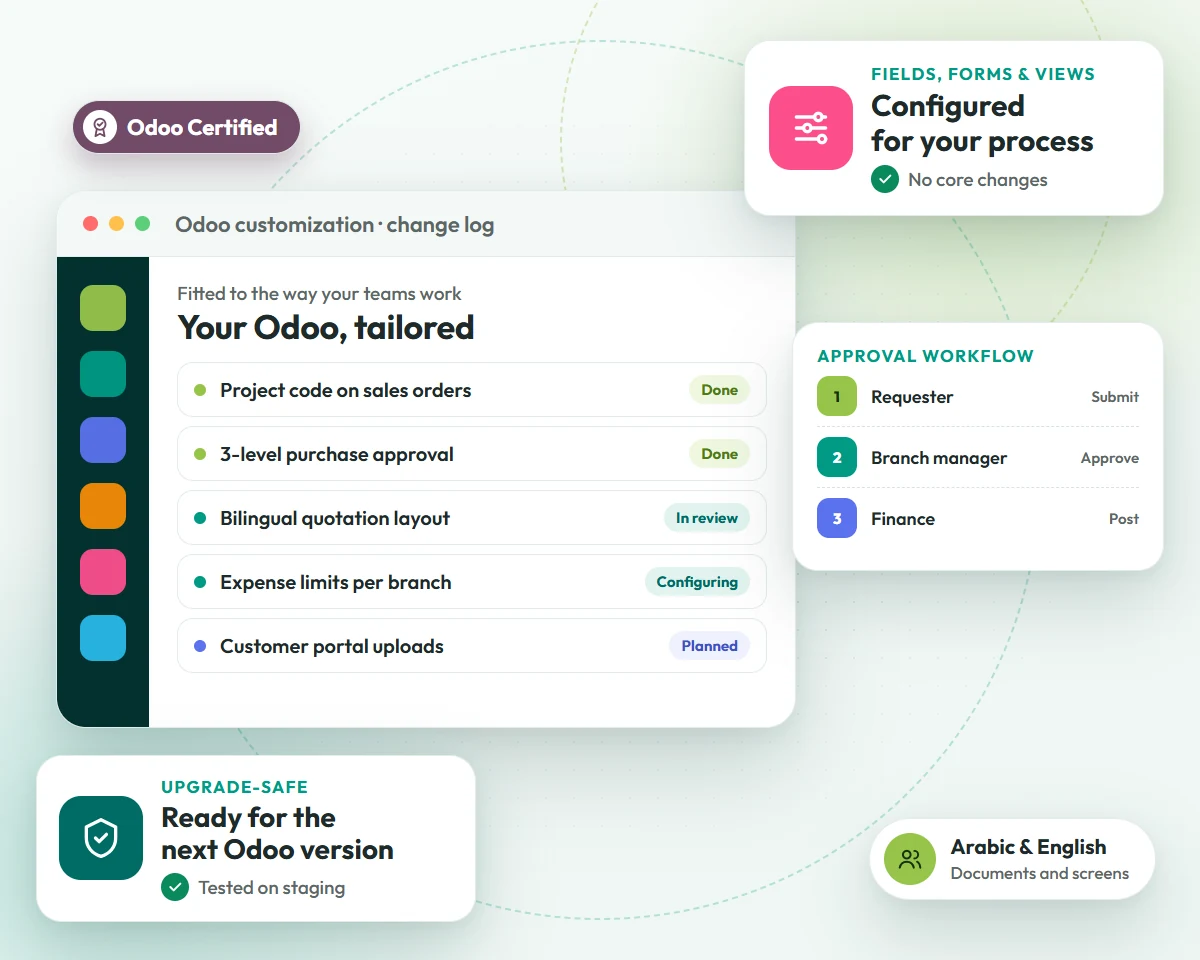Click step number 1 badge for Requester

pyautogui.click(x=837, y=397)
